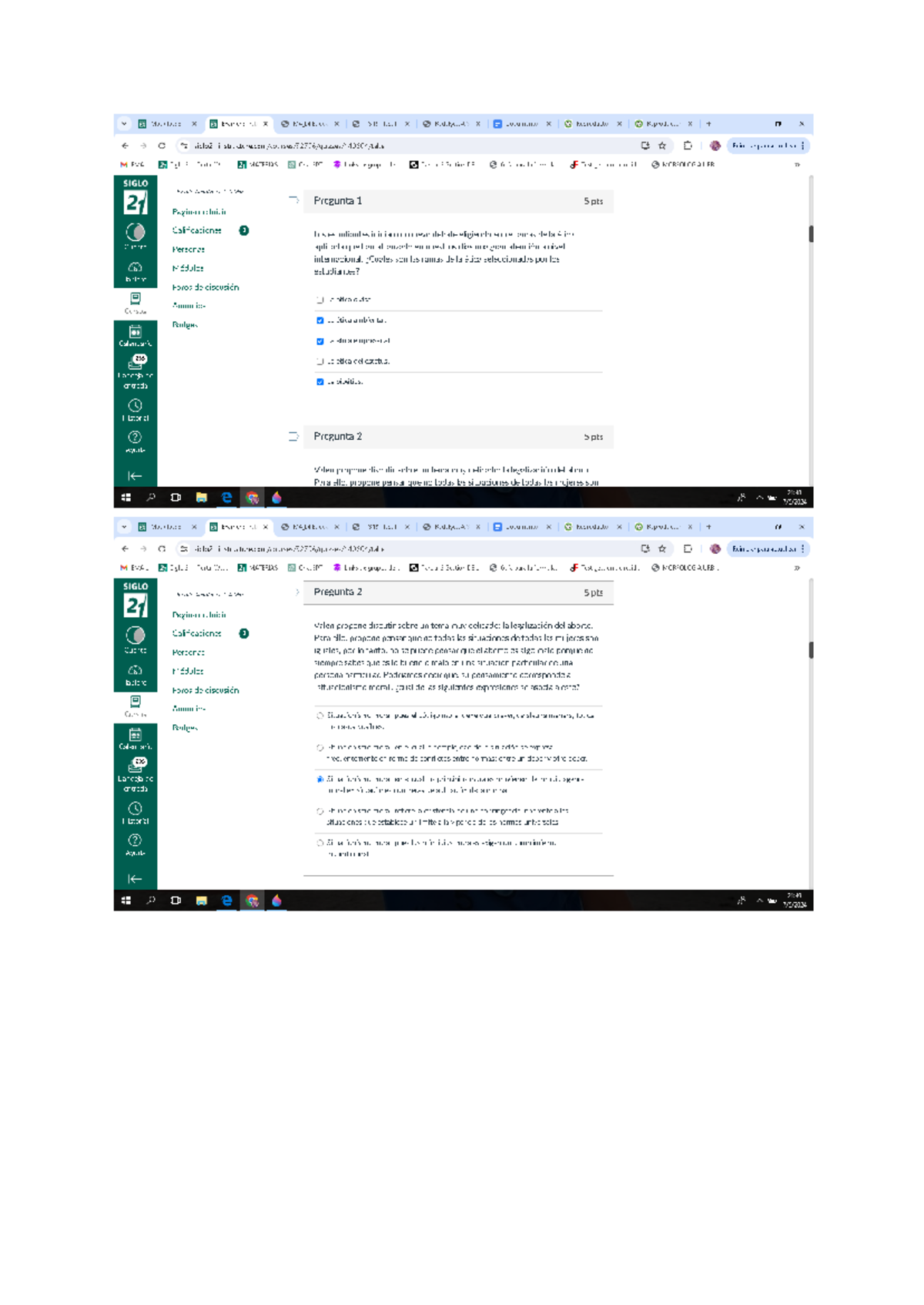
Task: Open Chrome three-dot menu in upper screenshot
Action: pos(803,146)
